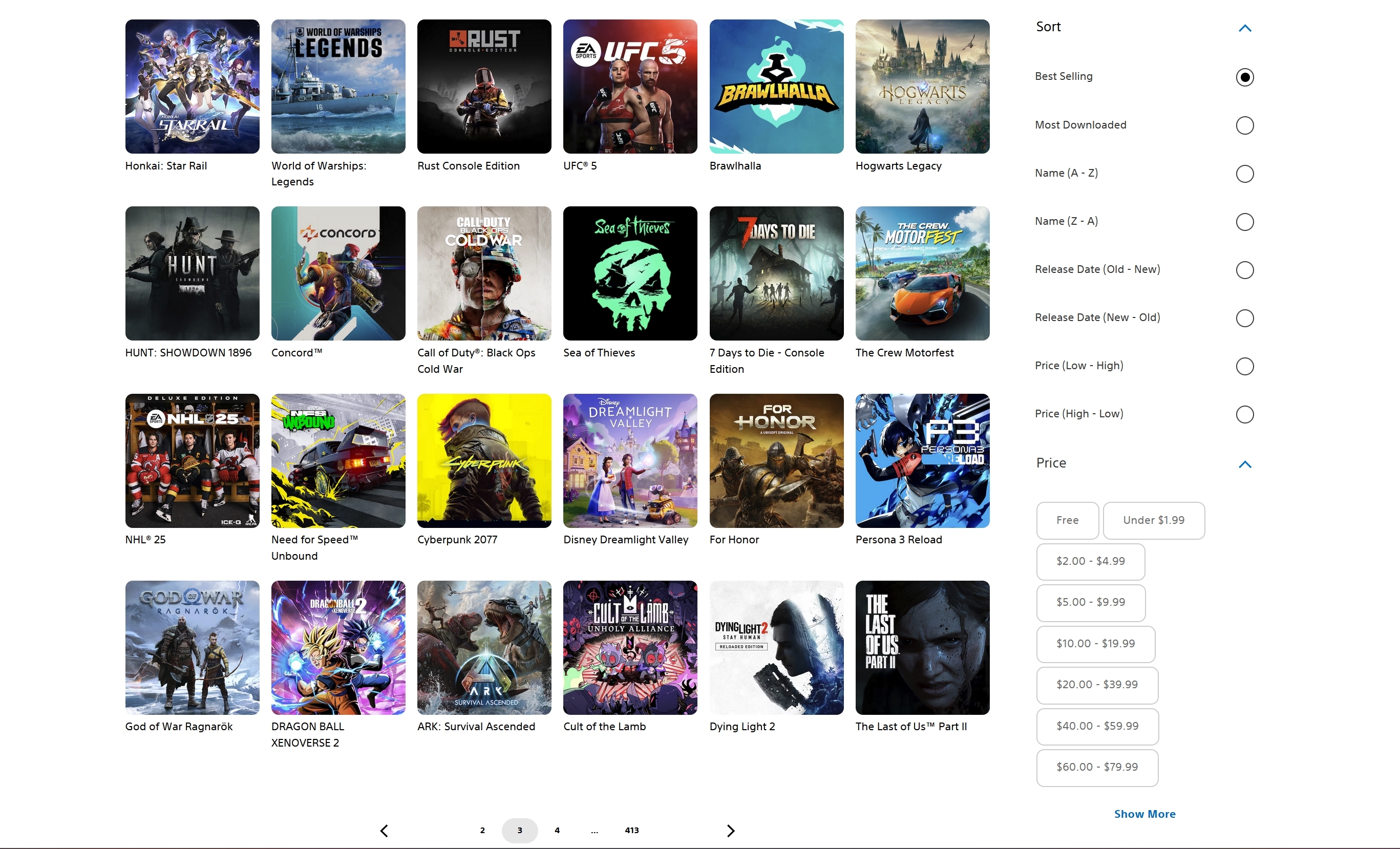This screenshot has width=1400, height=849.
Task: Show More price filter options
Action: [x=1144, y=814]
